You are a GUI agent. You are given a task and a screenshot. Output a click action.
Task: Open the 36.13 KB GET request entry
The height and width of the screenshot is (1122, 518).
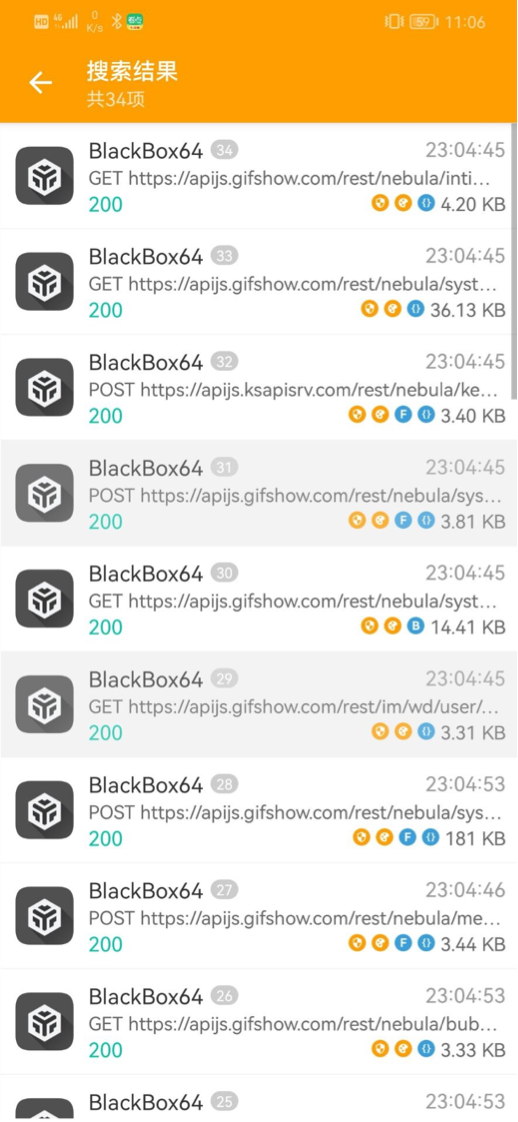pos(259,282)
